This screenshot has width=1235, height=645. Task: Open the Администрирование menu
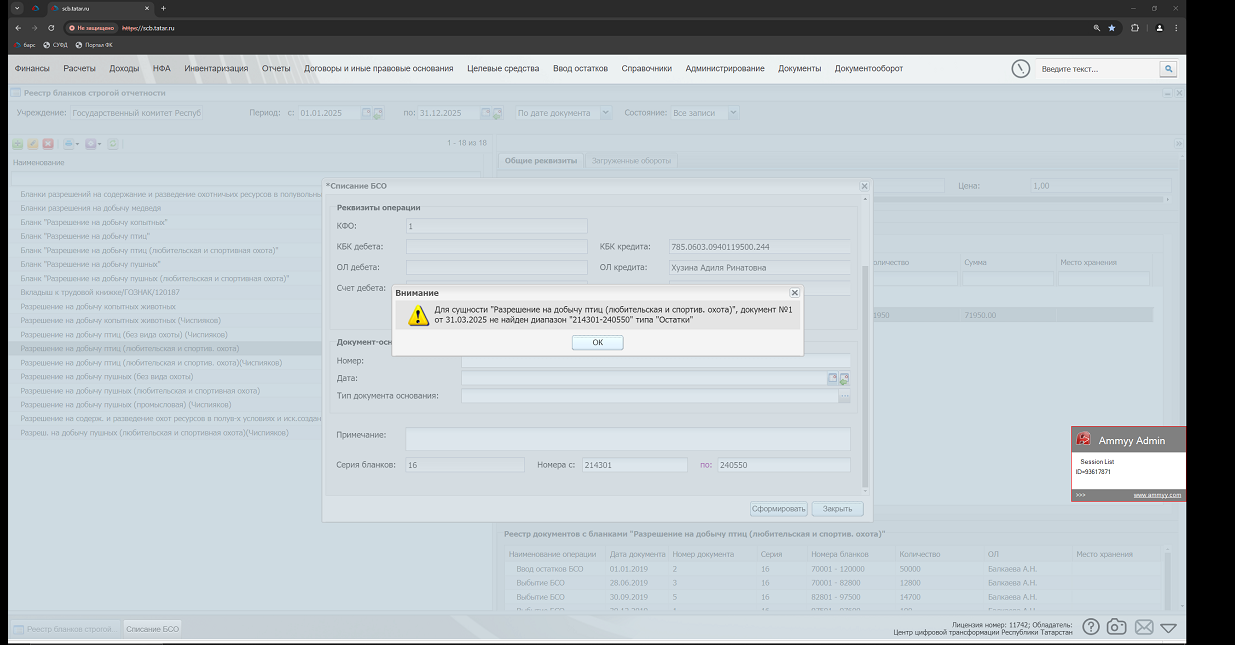click(725, 68)
